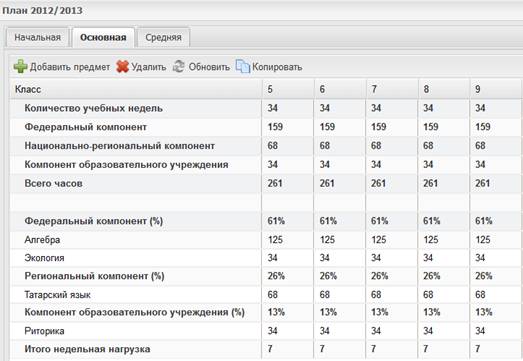Click the Риторика value 34 for grade 8
The image size is (523, 361).
coord(428,331)
